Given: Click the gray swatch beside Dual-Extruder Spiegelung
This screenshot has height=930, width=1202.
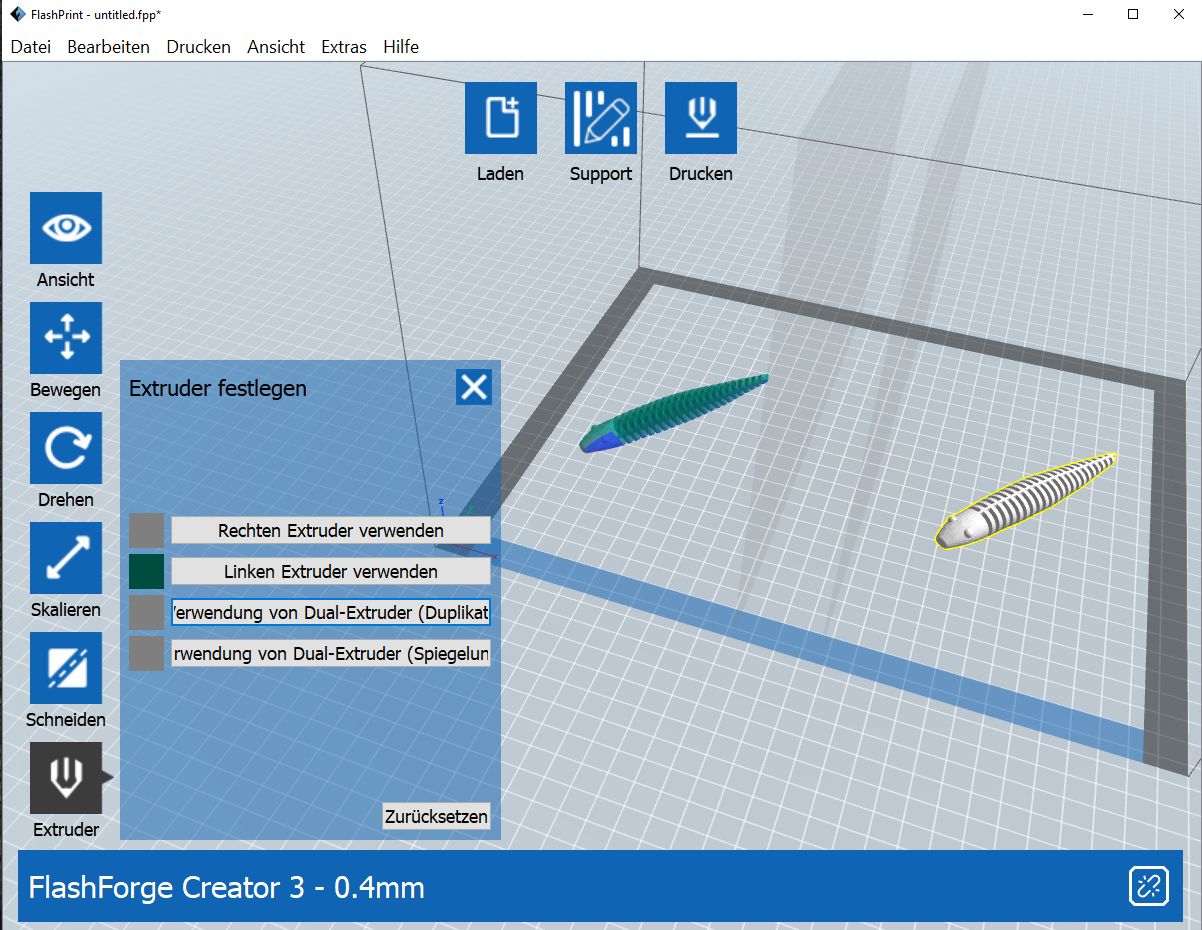Looking at the screenshot, I should click(x=146, y=654).
